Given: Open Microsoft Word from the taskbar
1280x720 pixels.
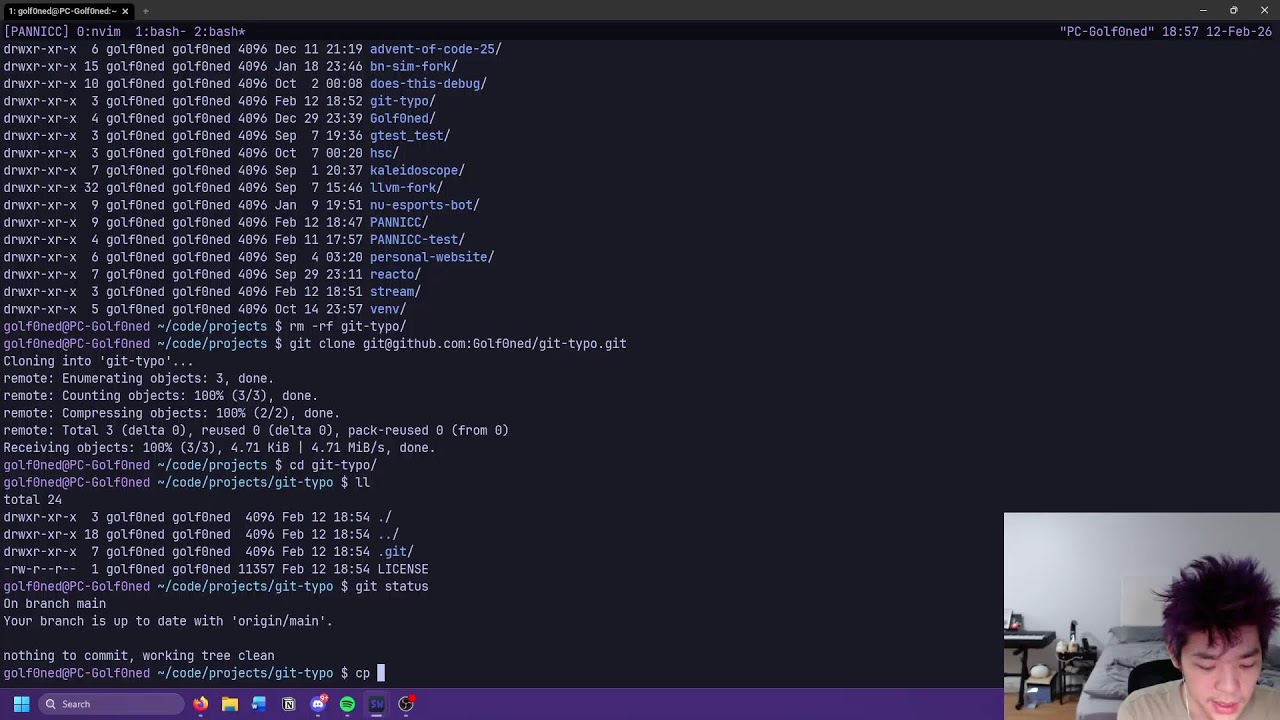Looking at the screenshot, I should click(x=259, y=704).
